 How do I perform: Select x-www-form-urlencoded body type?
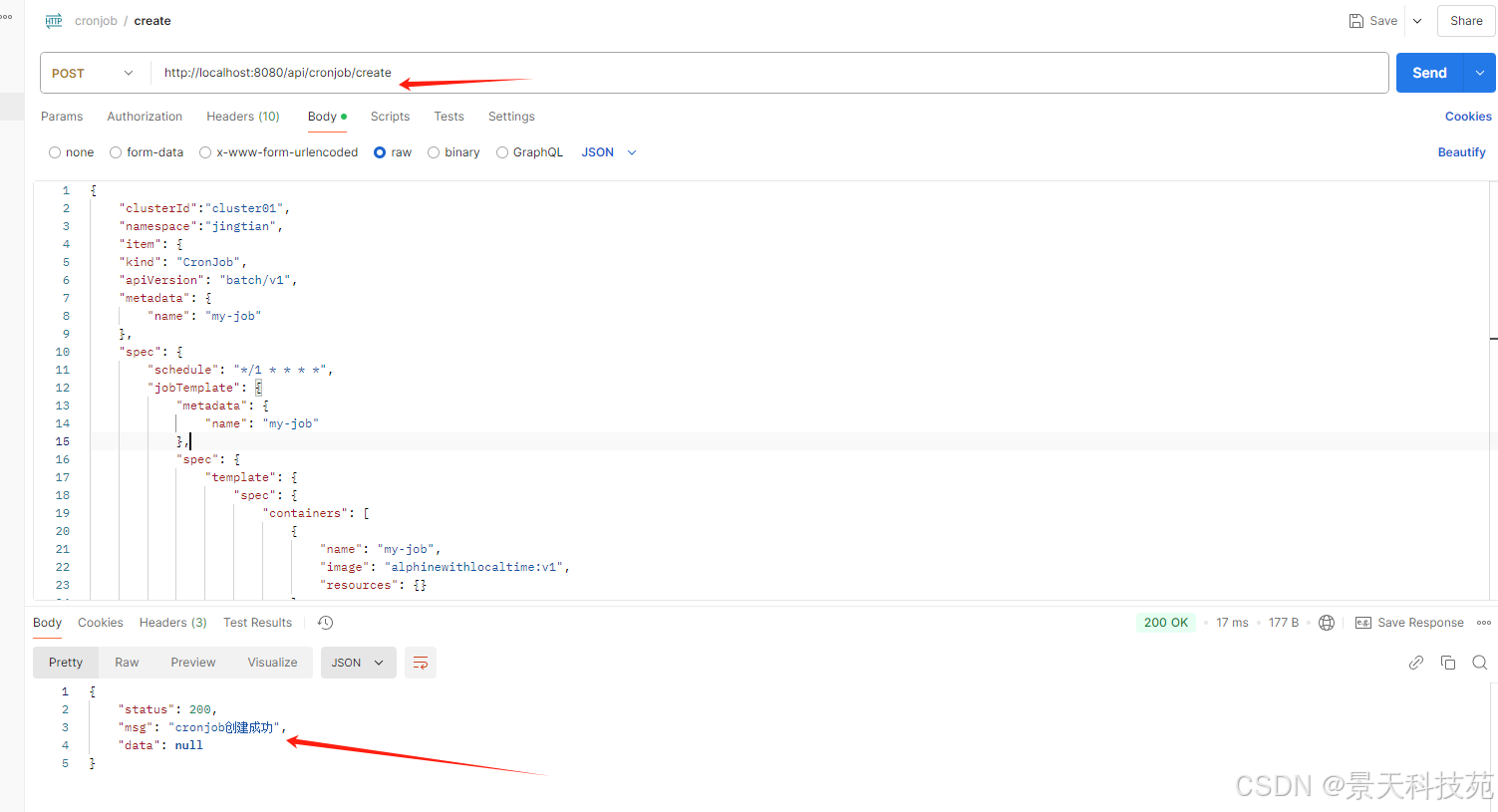pos(279,152)
